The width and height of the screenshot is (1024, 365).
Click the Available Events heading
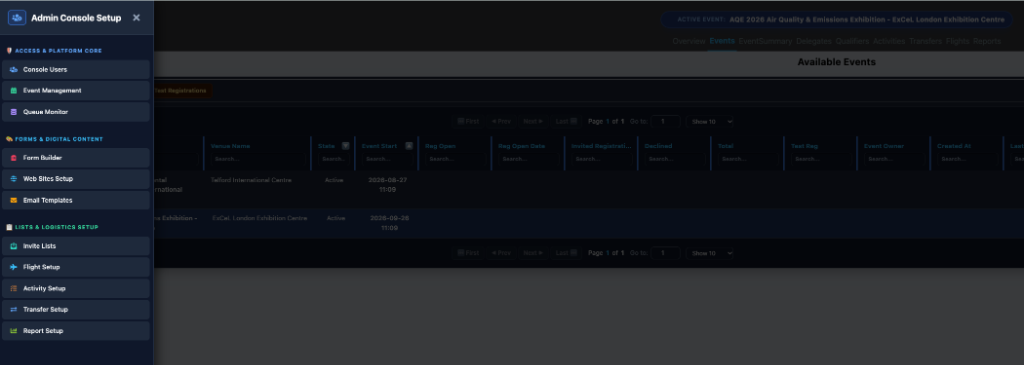(x=836, y=62)
